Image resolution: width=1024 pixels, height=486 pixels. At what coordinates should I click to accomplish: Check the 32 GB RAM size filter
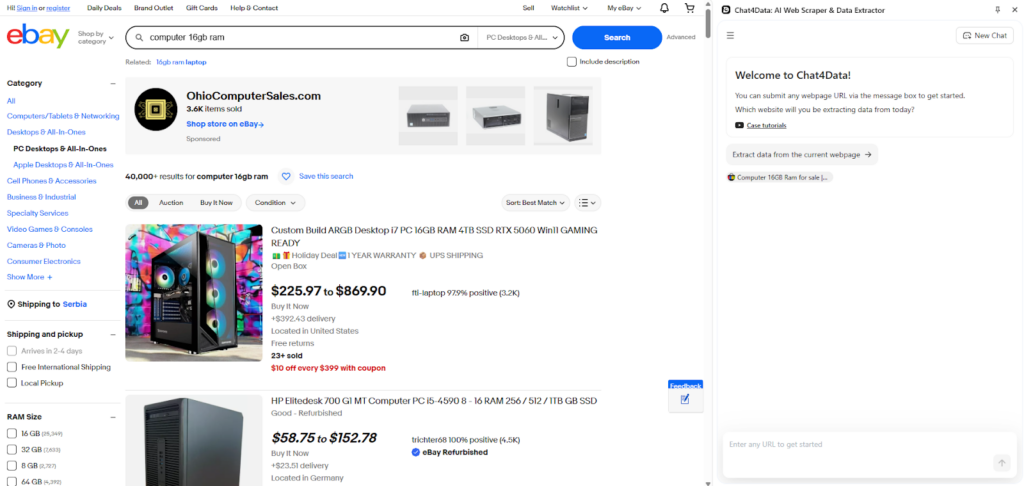[12, 449]
